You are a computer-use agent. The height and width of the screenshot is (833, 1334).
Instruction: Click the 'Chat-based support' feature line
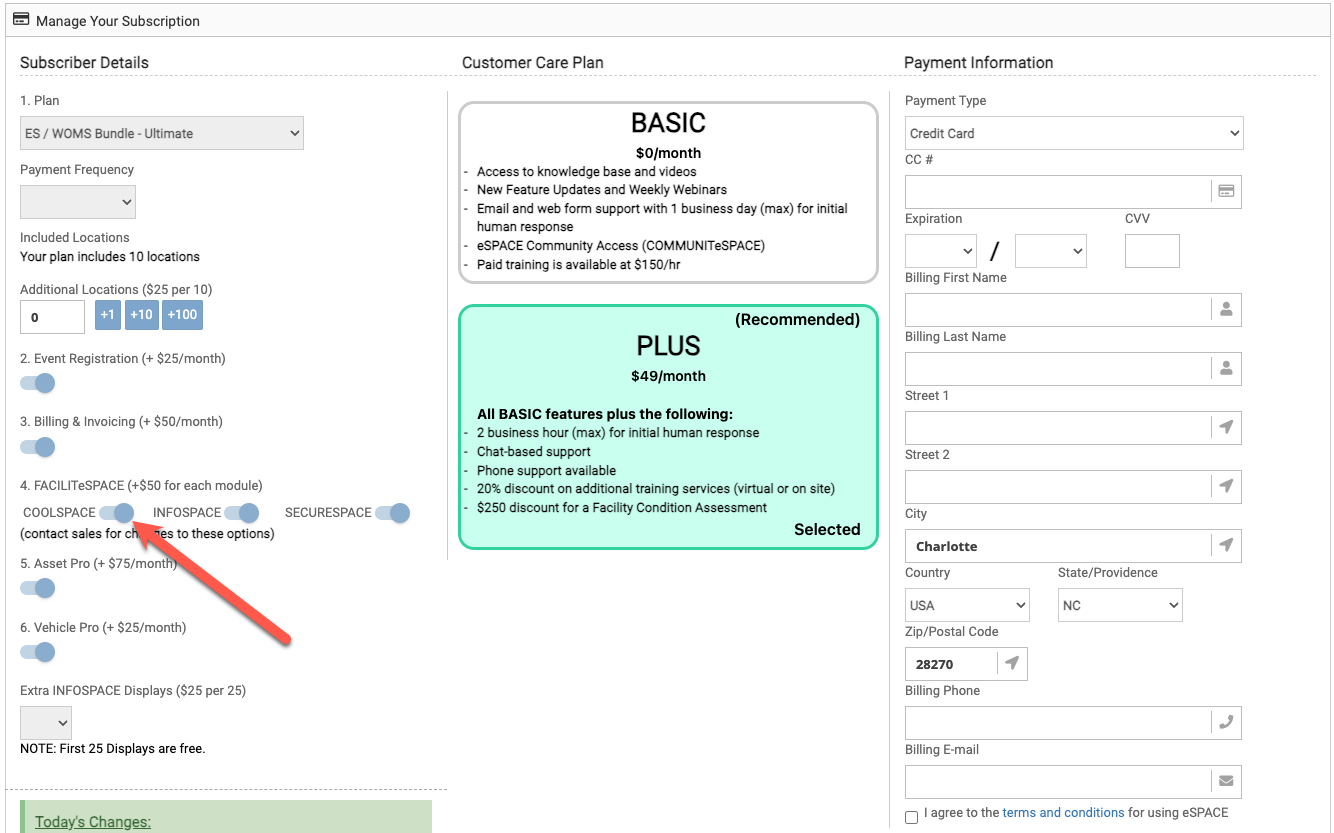(534, 452)
